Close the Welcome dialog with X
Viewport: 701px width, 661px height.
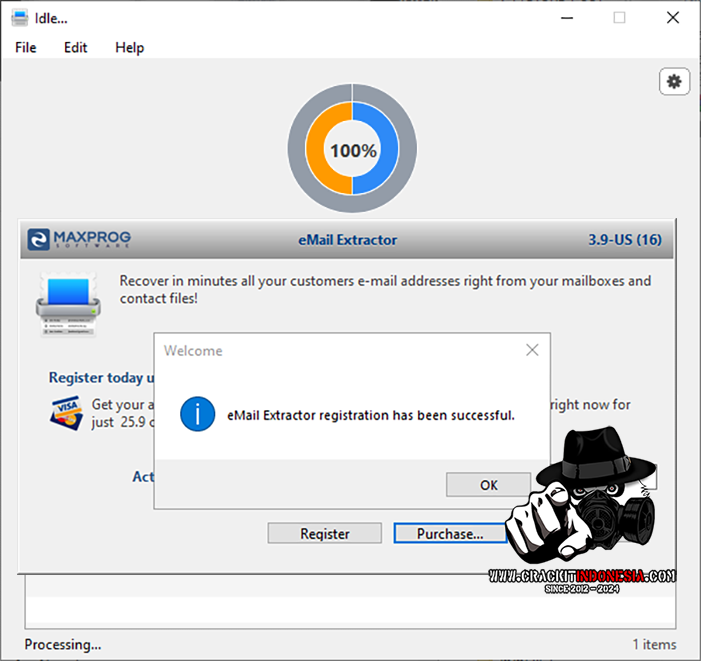pyautogui.click(x=532, y=350)
